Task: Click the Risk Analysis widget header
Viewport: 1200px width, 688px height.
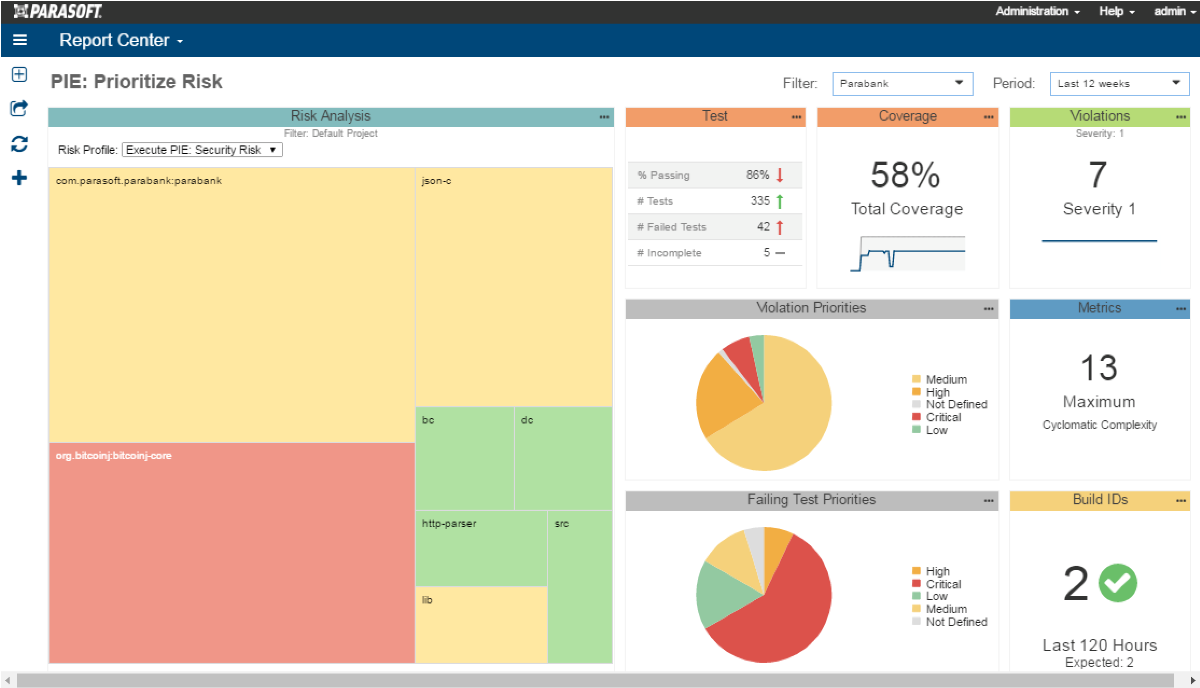Action: click(330, 117)
